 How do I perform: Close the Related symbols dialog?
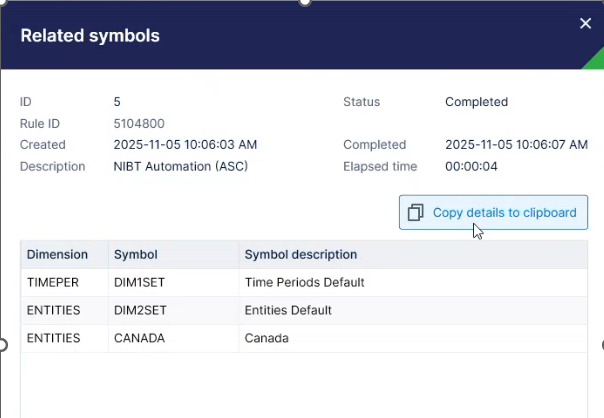point(585,24)
